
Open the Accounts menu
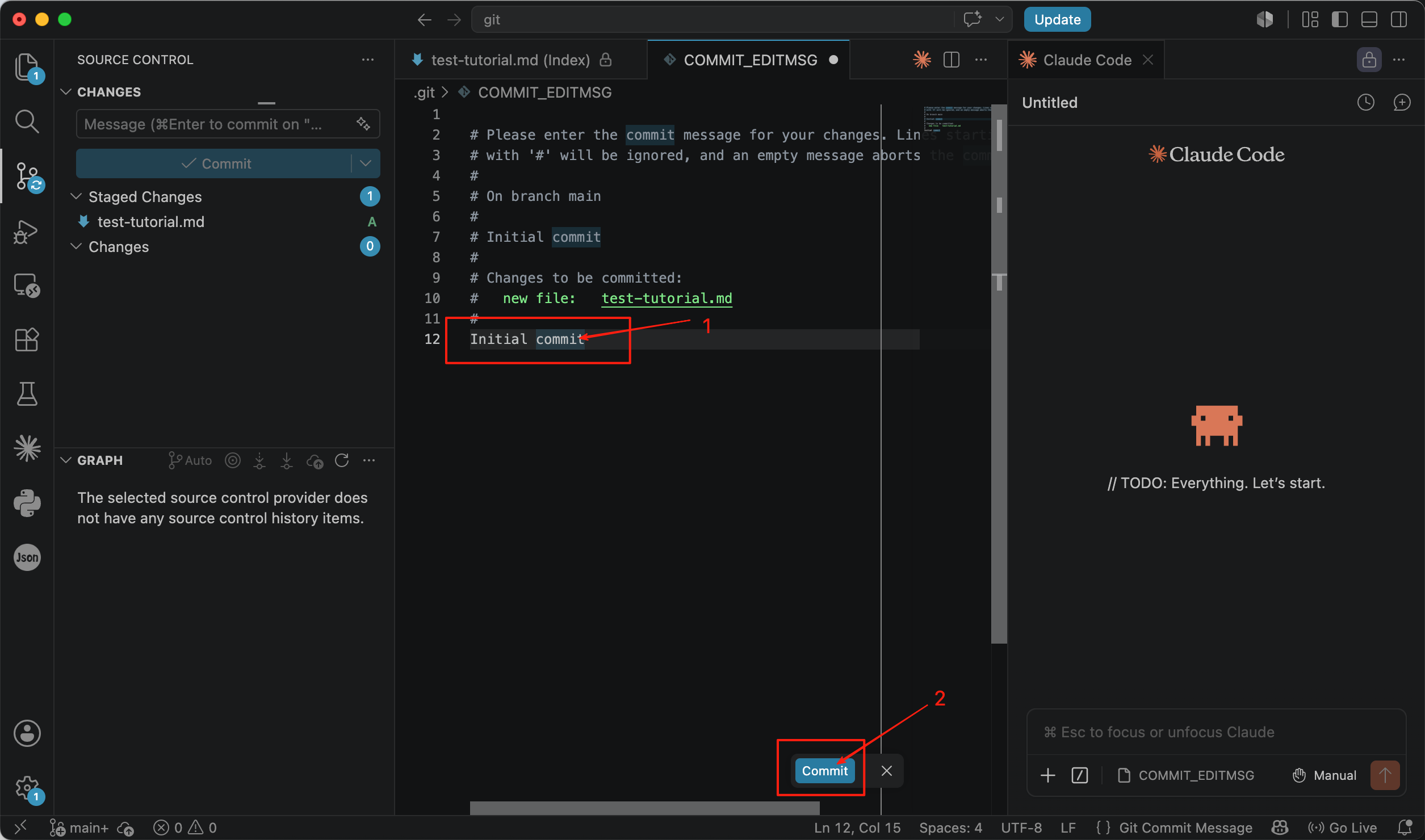tap(27, 733)
